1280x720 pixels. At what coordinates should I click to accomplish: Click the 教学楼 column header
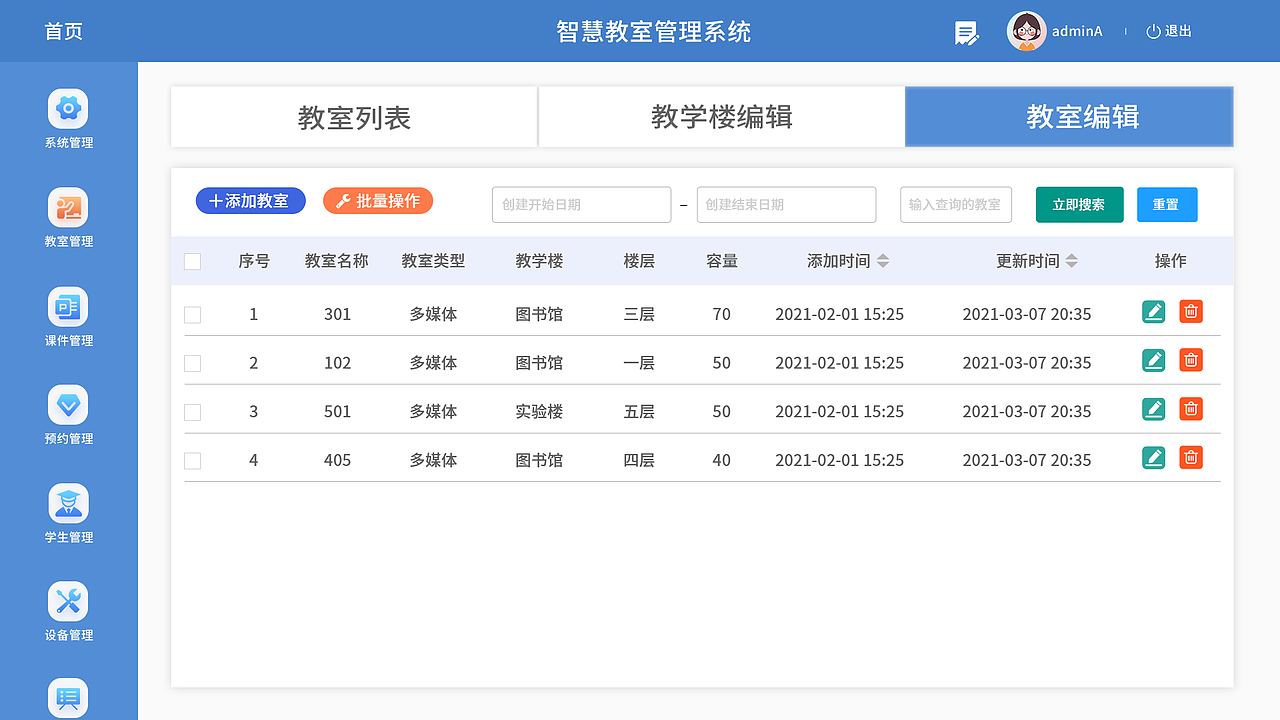539,261
